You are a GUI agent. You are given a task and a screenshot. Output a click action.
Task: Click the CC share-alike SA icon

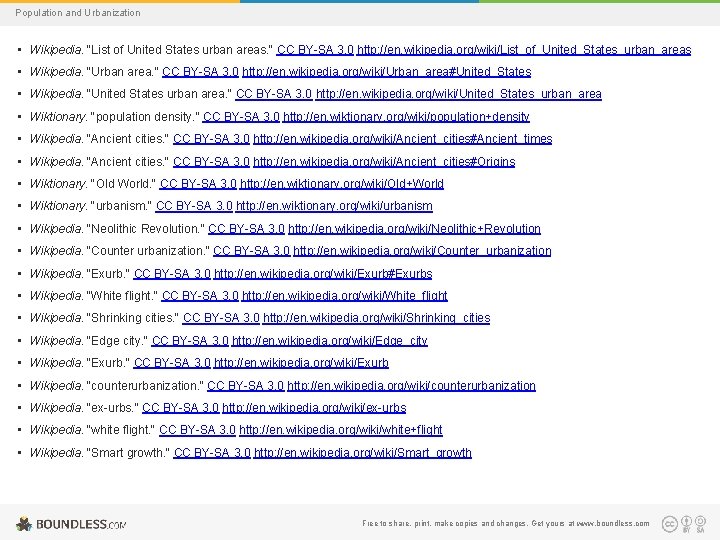click(700, 523)
